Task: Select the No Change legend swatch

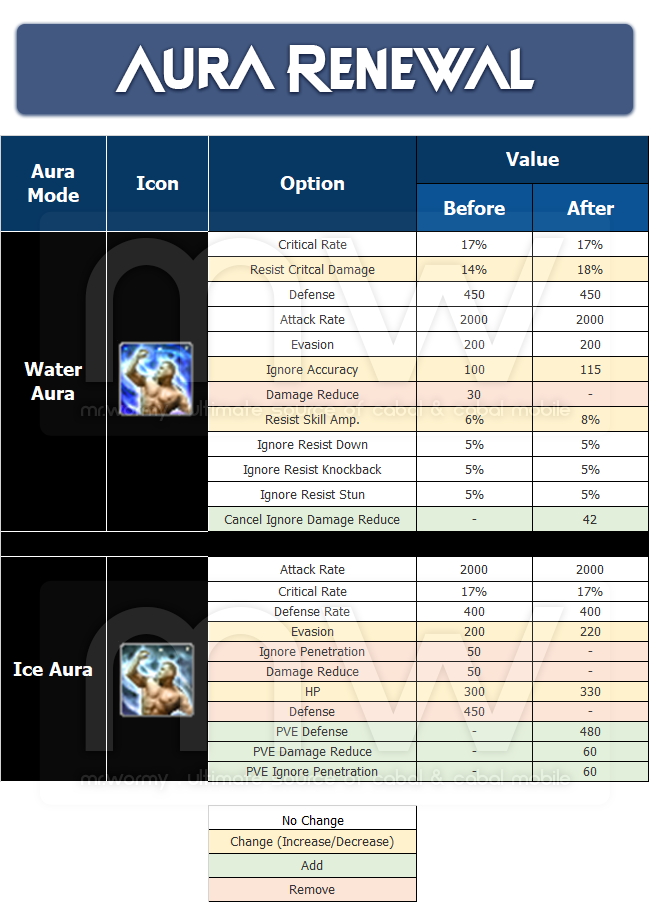Action: coord(312,820)
